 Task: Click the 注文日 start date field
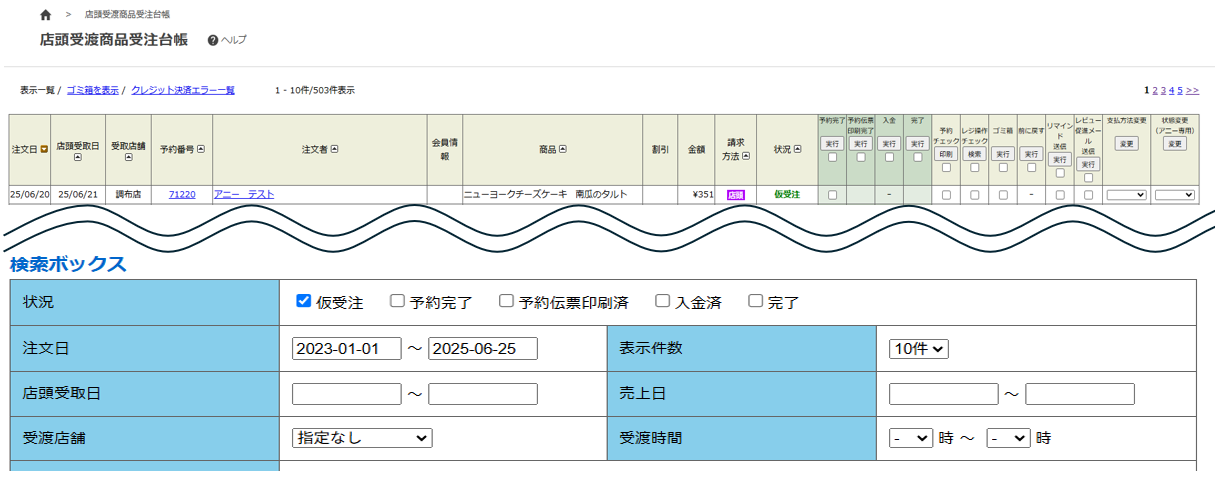tap(346, 349)
